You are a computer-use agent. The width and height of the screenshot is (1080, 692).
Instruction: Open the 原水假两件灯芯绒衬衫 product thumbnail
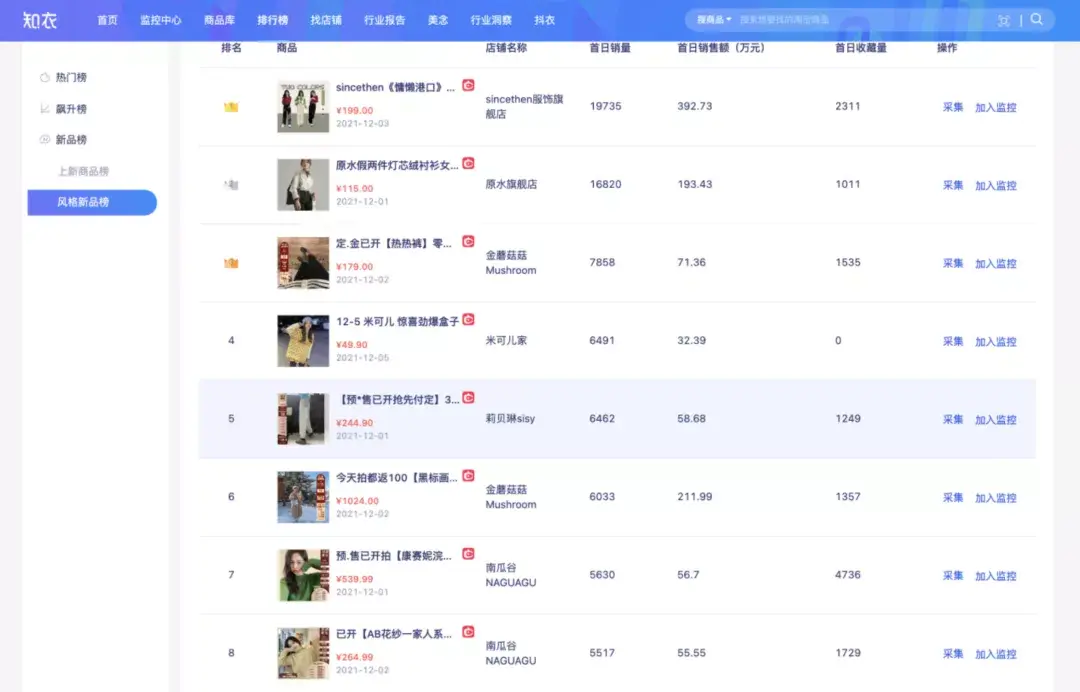[x=303, y=185]
